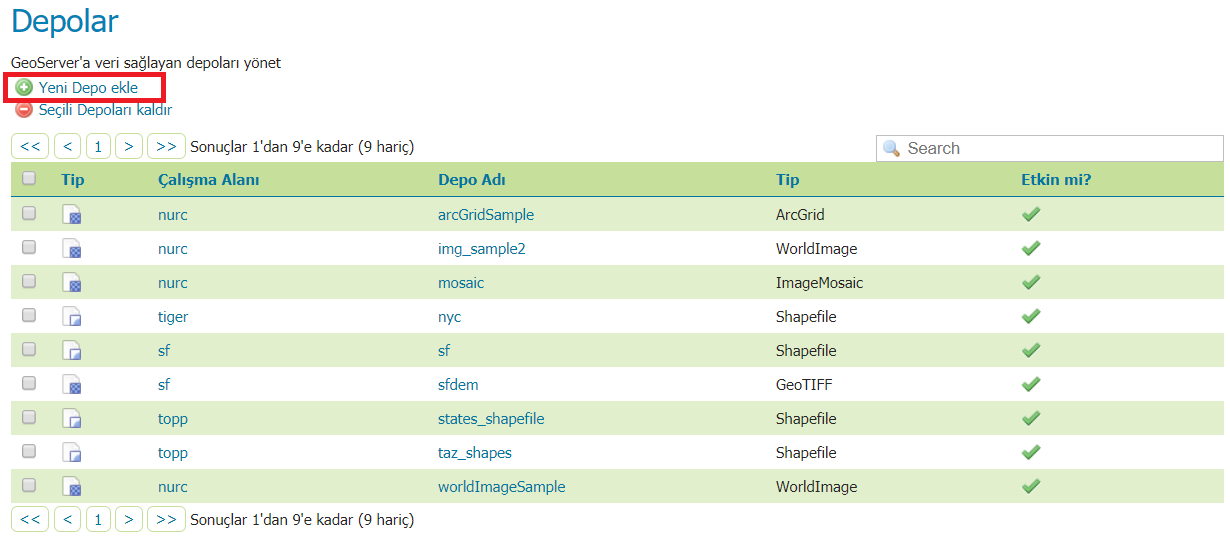Check the box for img_sample2 store
The height and width of the screenshot is (542, 1230).
29,247
